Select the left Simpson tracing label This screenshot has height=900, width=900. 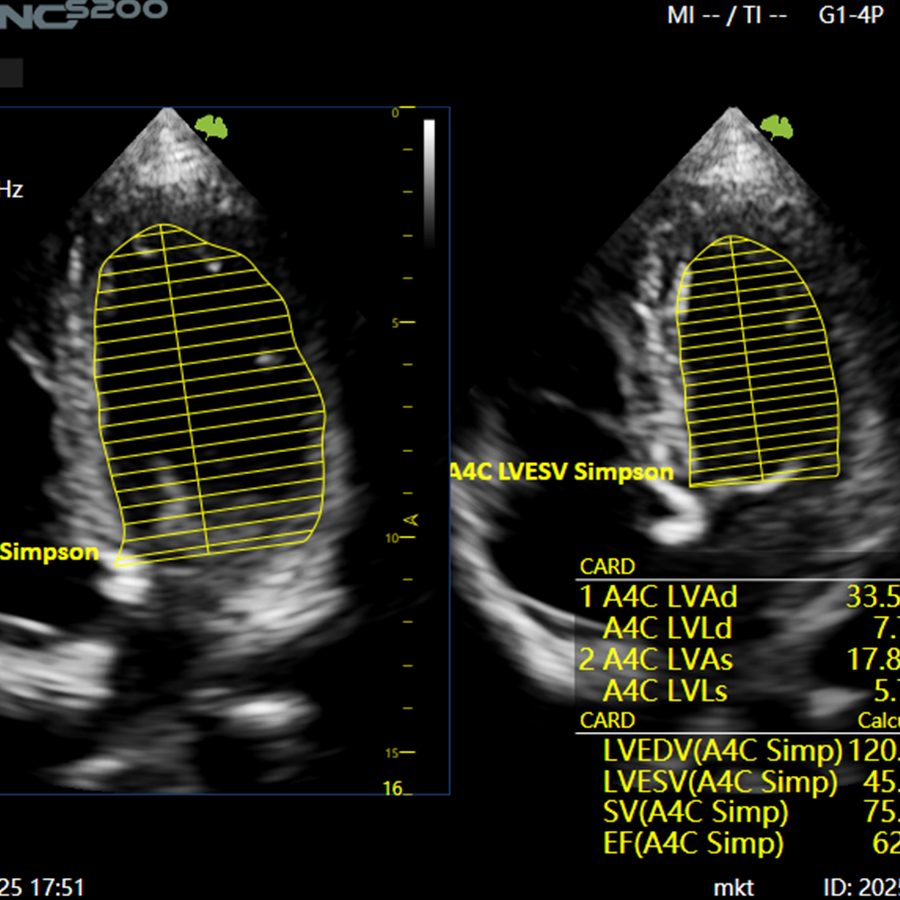pos(50,552)
